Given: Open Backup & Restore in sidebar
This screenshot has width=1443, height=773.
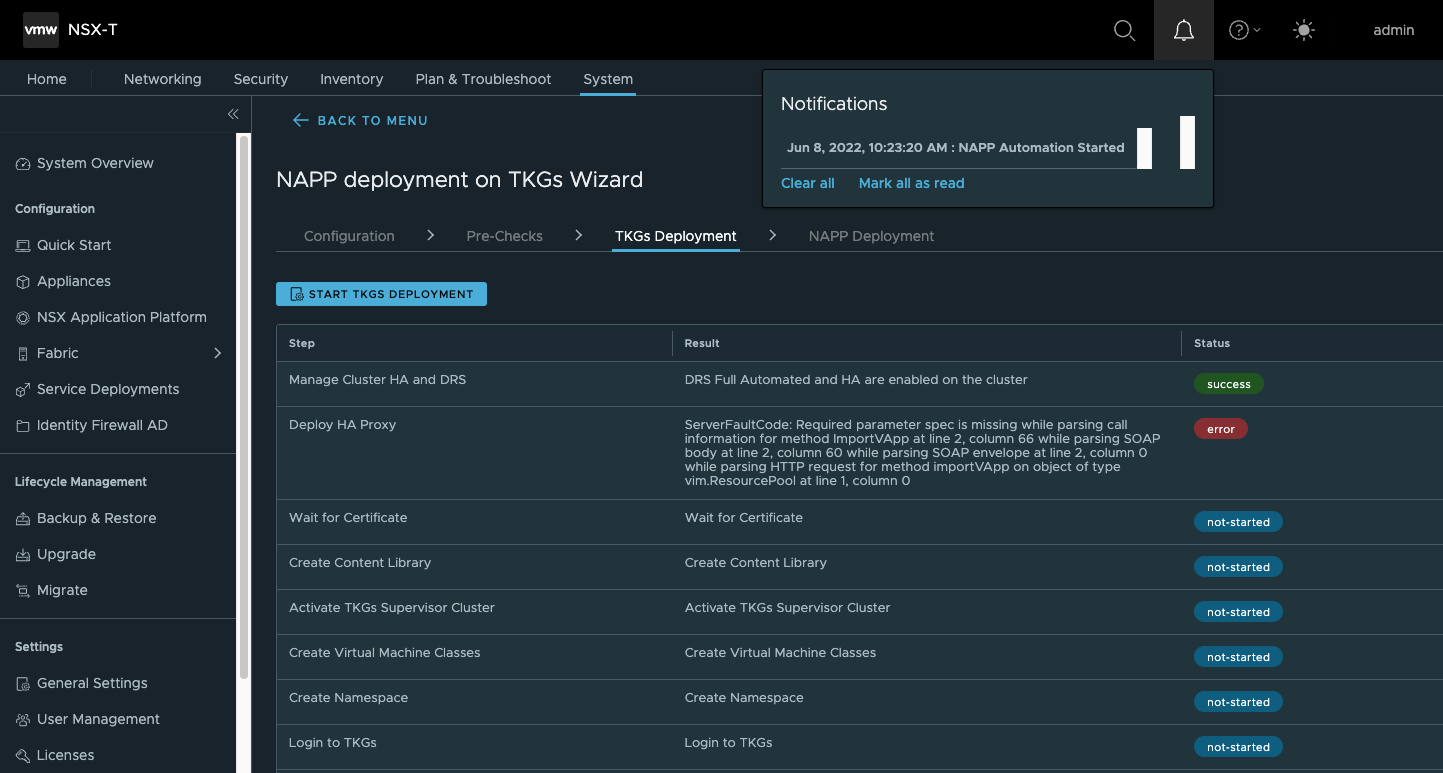Looking at the screenshot, I should pos(97,518).
